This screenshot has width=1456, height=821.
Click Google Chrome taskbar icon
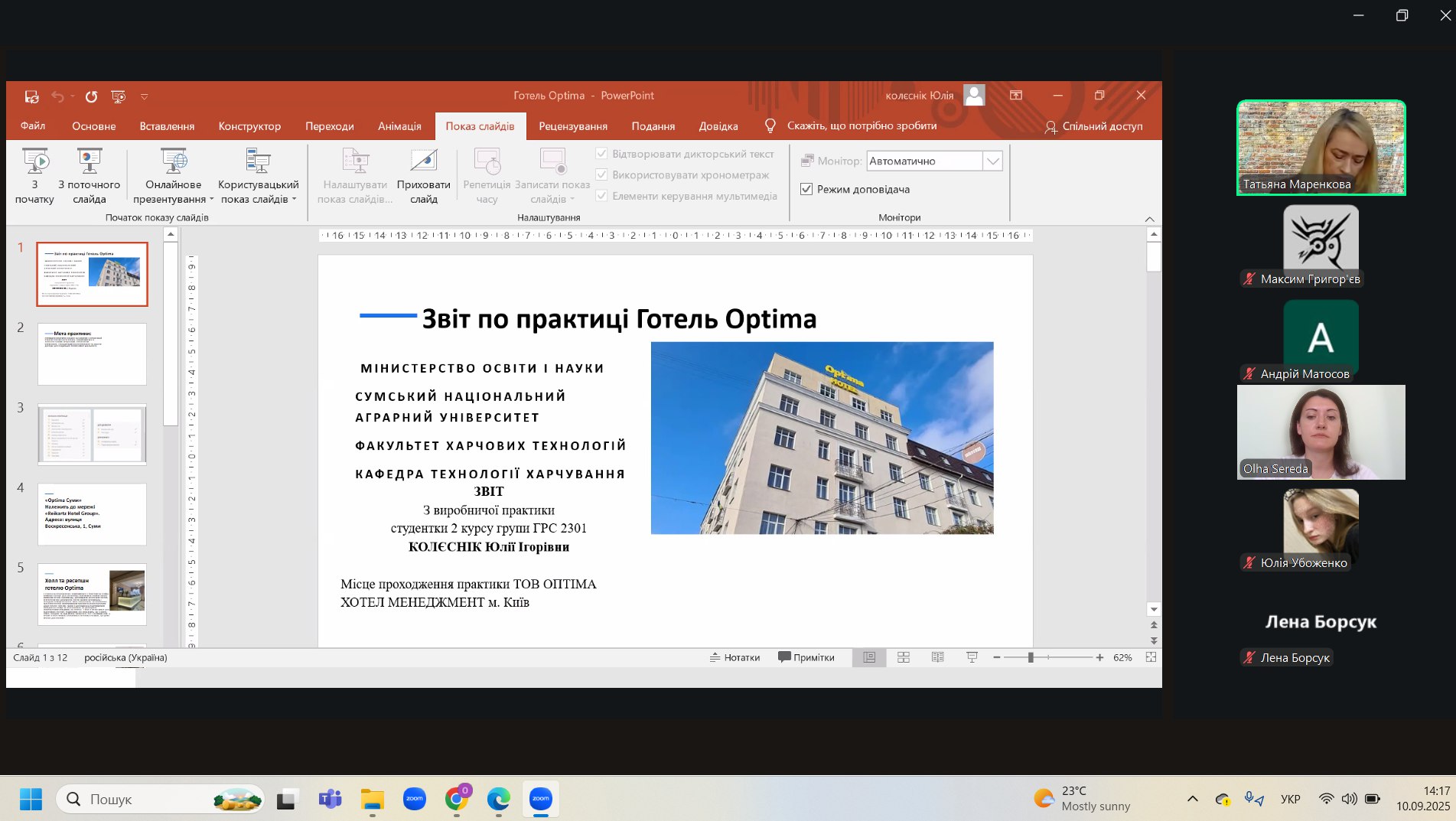click(x=457, y=799)
